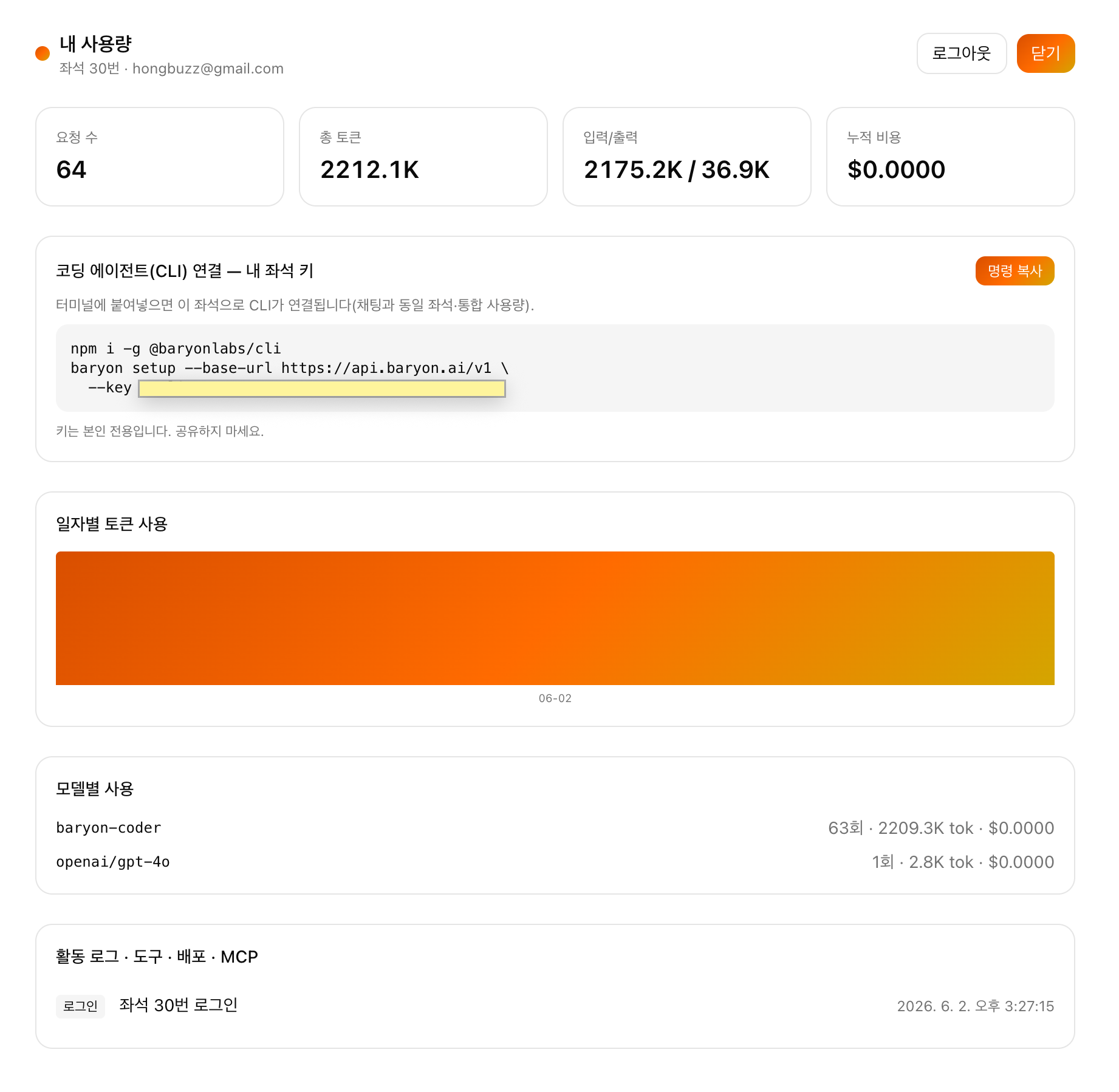Screen dimensions: 1119x1092
Task: Copy the CLI command with 명령 복사
Action: click(1015, 271)
